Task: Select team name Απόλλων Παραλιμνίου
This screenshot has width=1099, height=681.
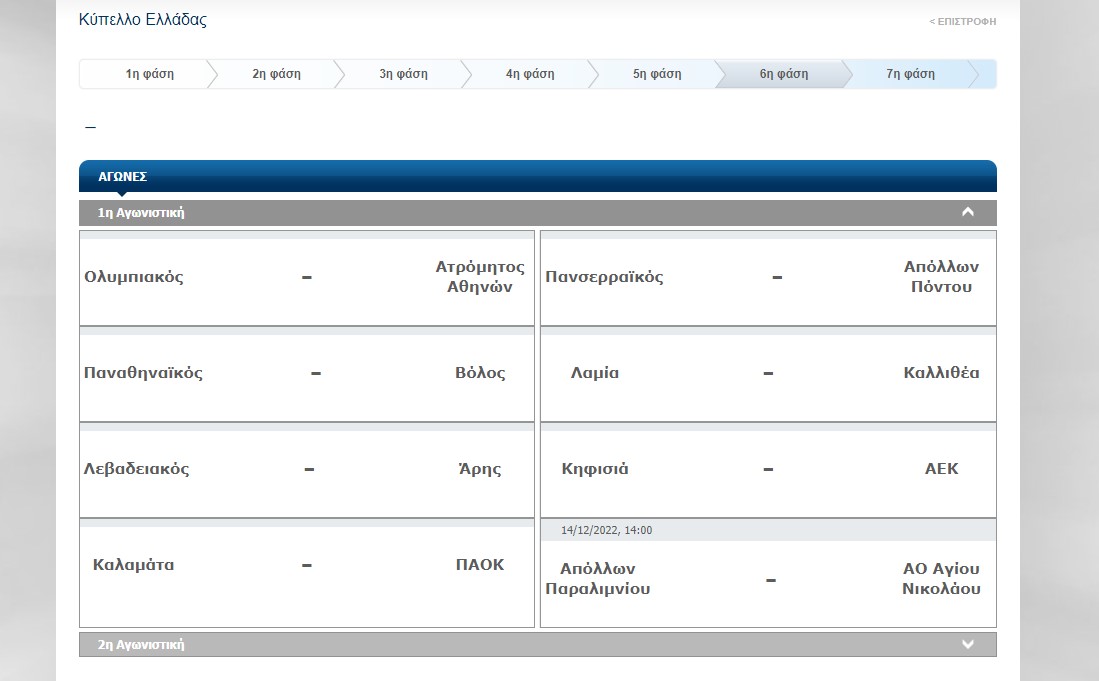Action: point(598,579)
